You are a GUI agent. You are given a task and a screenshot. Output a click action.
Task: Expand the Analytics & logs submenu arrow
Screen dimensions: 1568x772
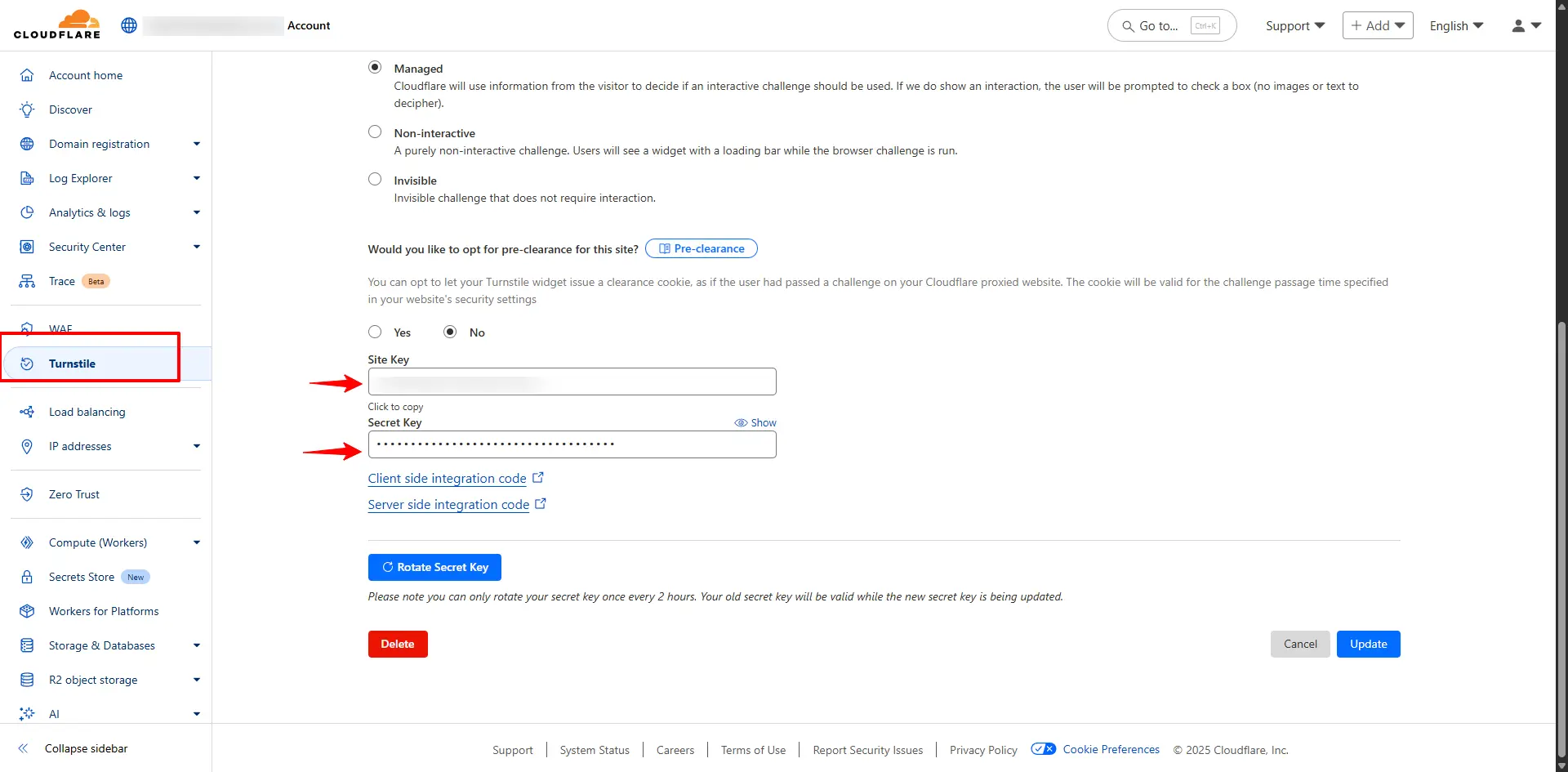pyautogui.click(x=197, y=212)
